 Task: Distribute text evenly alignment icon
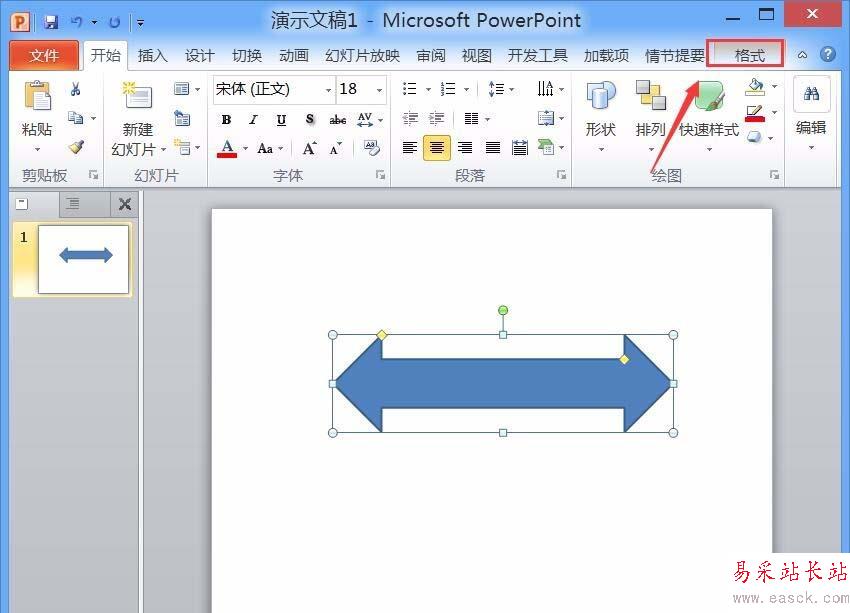pos(520,147)
